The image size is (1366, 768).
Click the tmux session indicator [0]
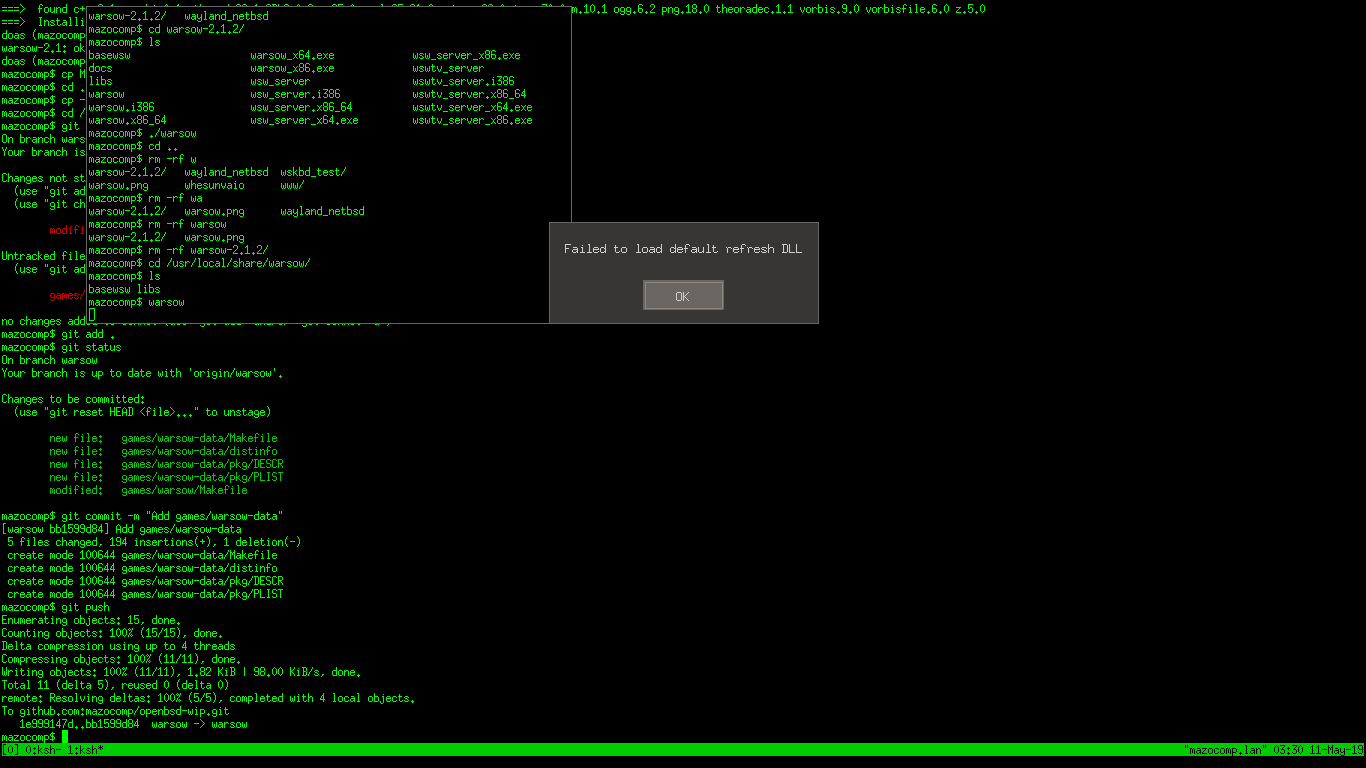[x=10, y=750]
